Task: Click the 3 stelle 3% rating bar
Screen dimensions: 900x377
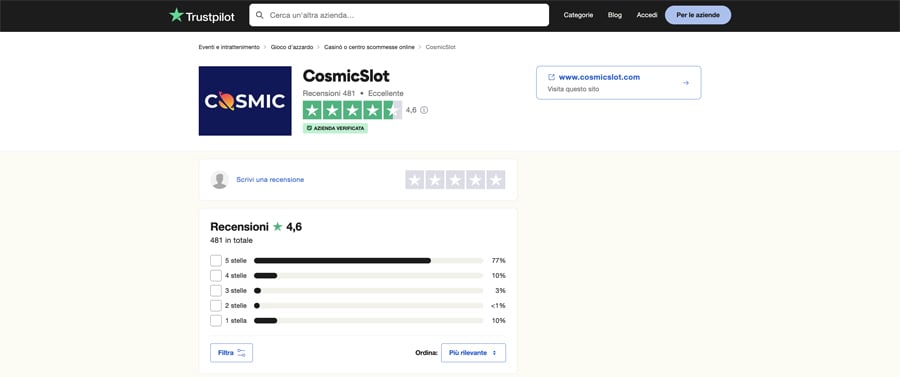Action: (368, 290)
